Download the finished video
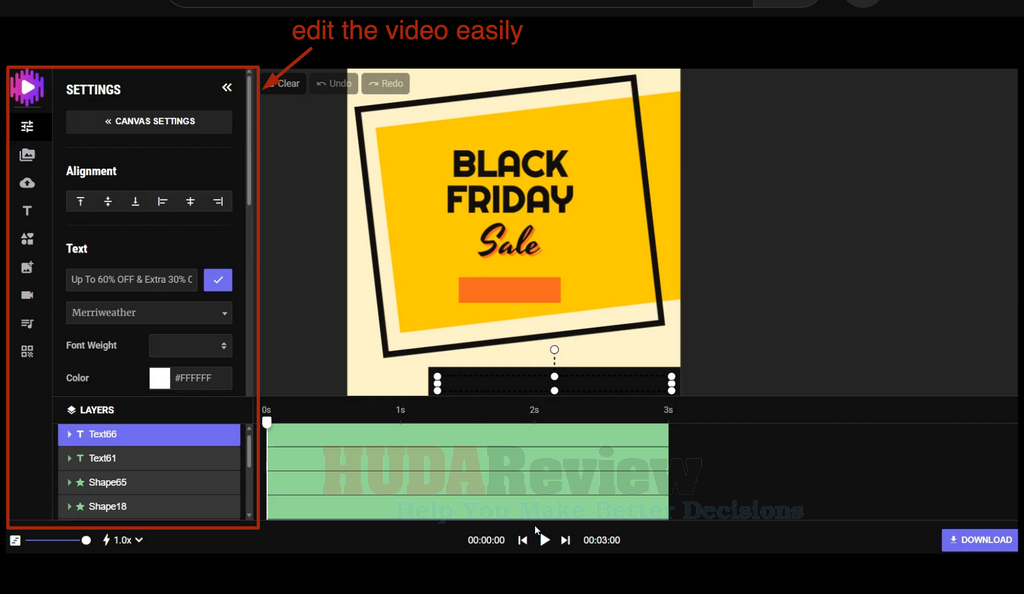This screenshot has height=594, width=1024. (979, 540)
